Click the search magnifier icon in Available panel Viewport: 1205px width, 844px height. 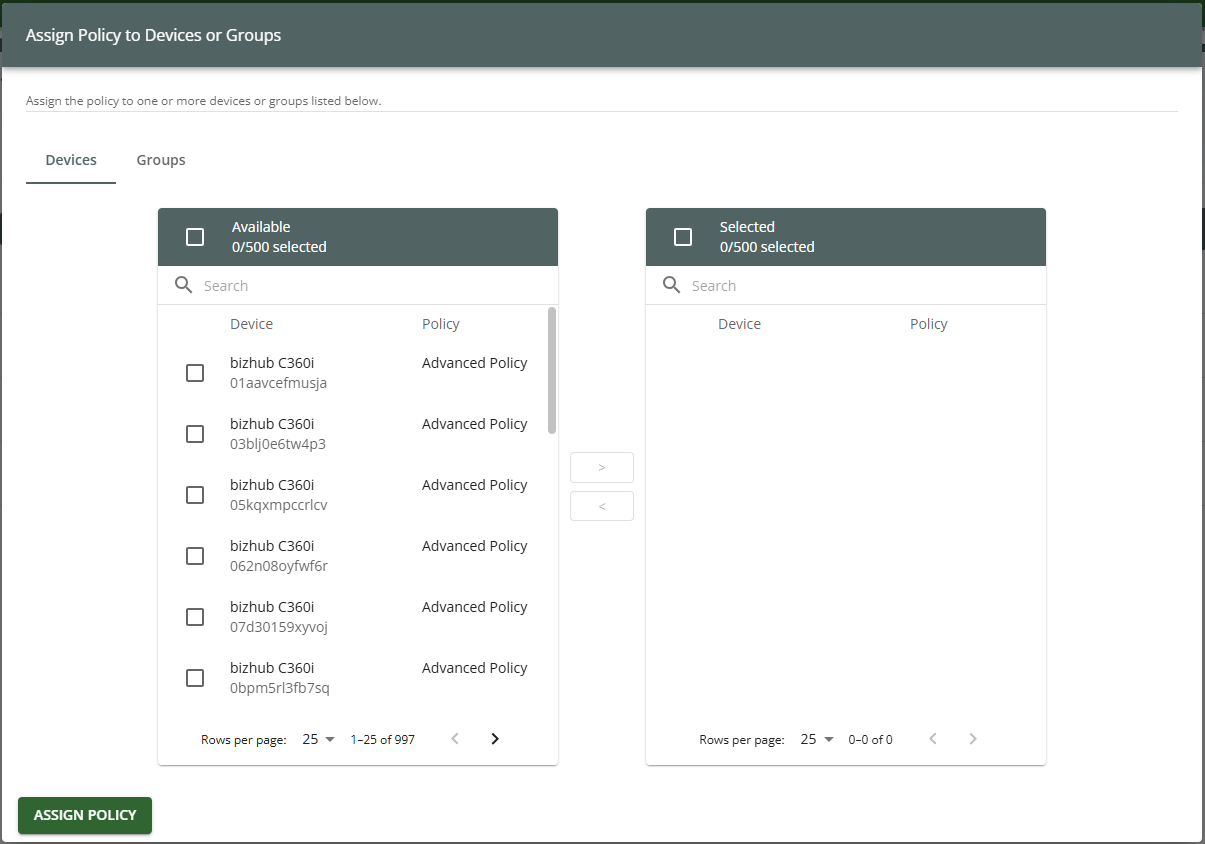click(183, 285)
